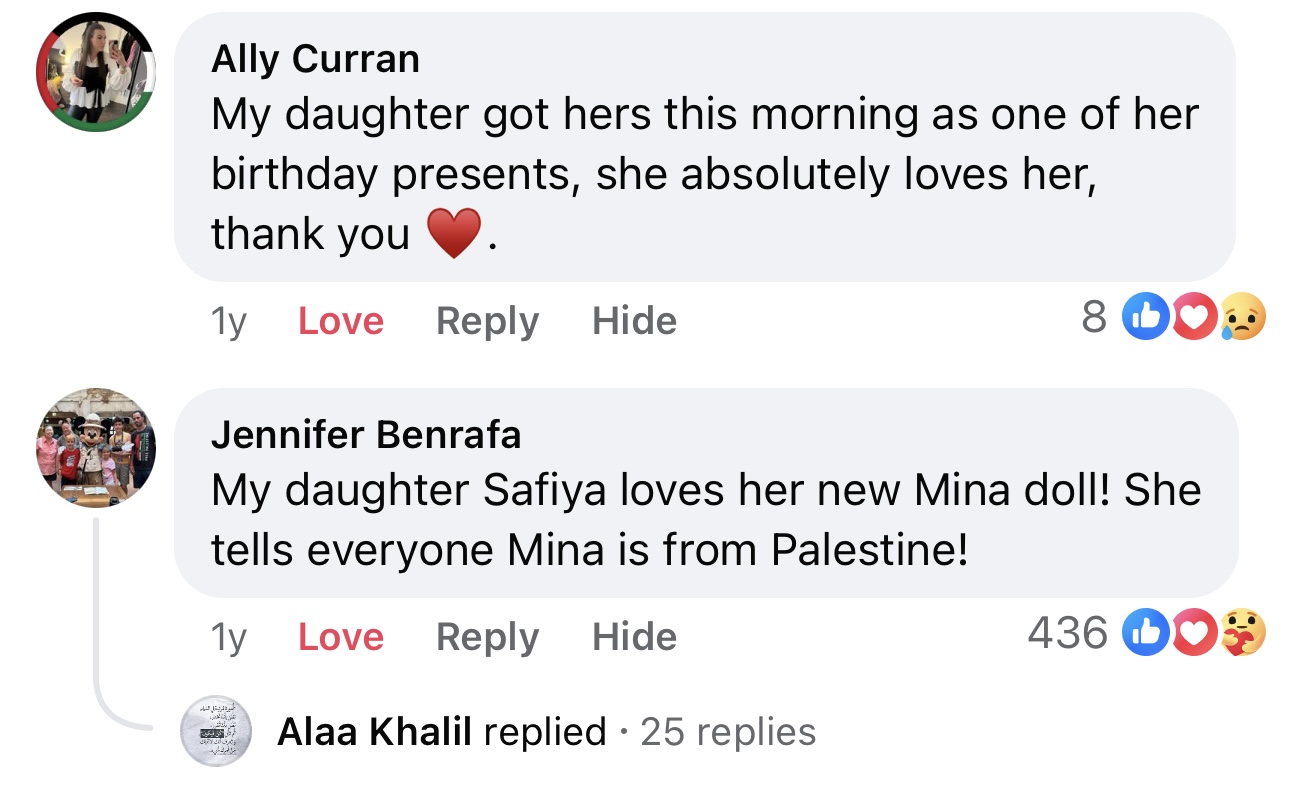Click the heart reaction icon on Ally's comment
Screen dimensions: 1290x799
[x=1191, y=318]
